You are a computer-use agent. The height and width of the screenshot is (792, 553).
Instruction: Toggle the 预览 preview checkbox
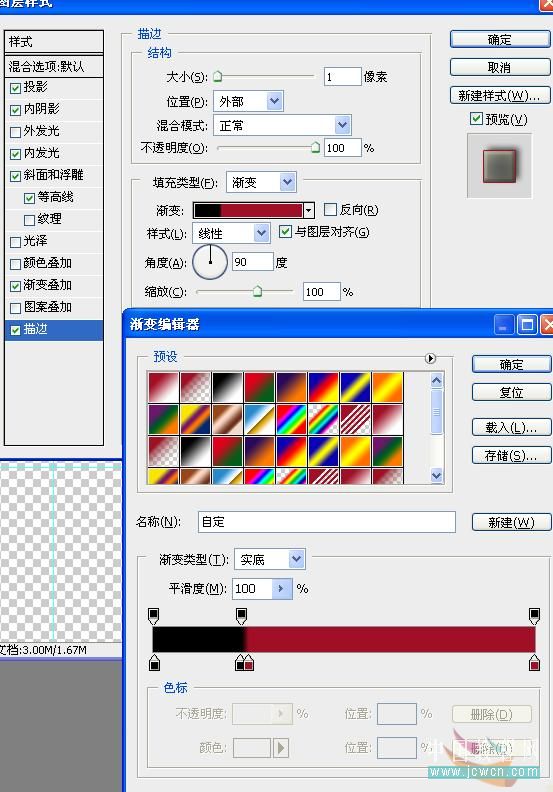tap(476, 119)
